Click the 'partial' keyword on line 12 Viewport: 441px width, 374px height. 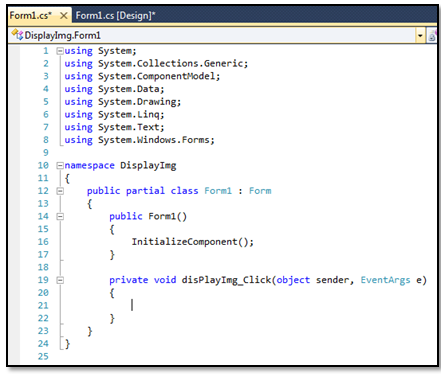point(145,191)
